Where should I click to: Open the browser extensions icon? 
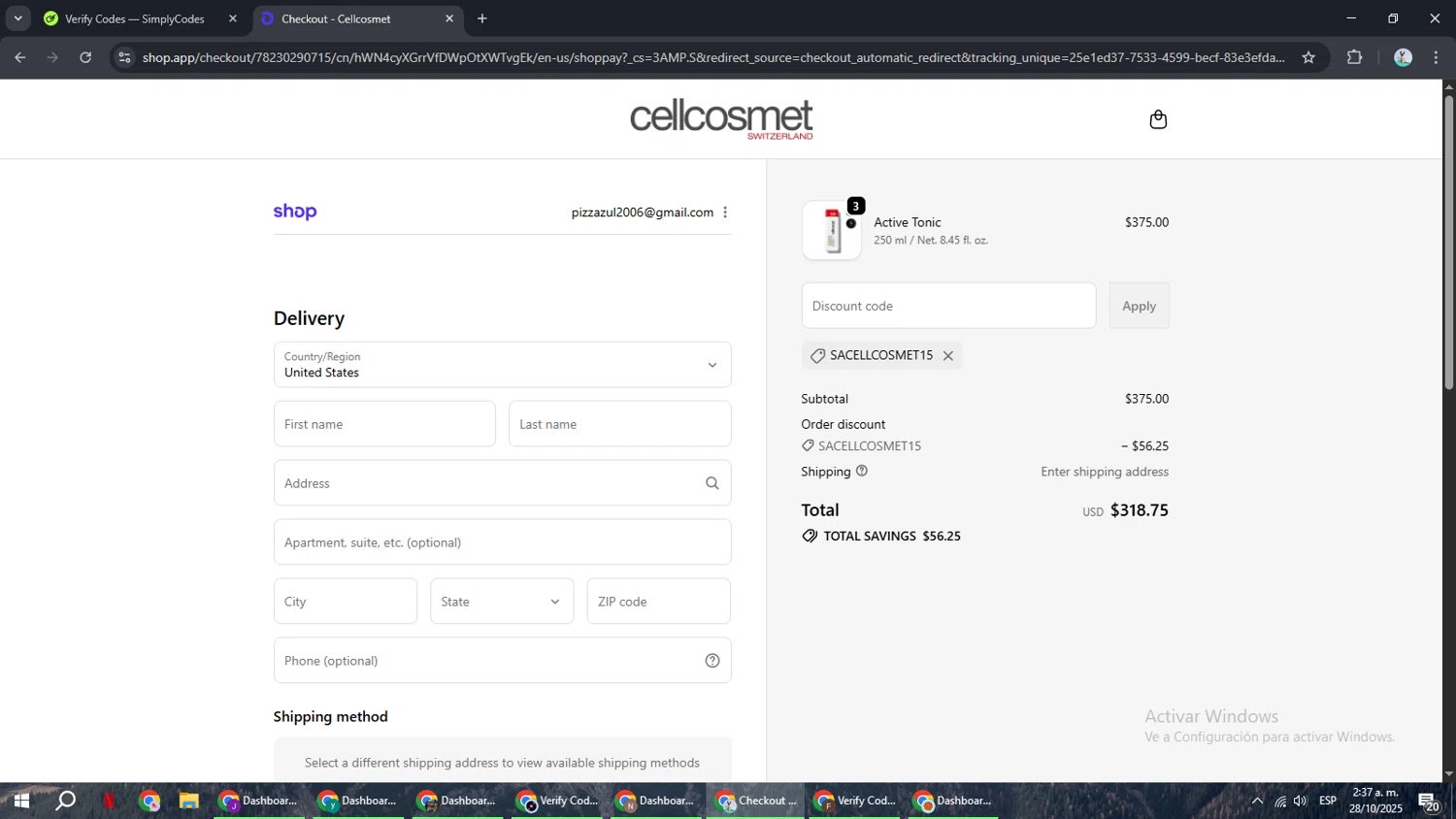tap(1355, 57)
